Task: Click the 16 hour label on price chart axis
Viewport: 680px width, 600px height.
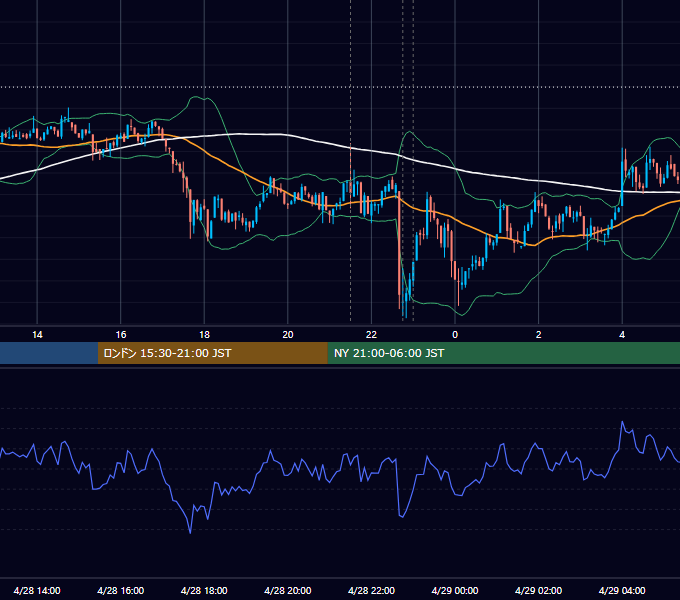Action: [x=121, y=335]
